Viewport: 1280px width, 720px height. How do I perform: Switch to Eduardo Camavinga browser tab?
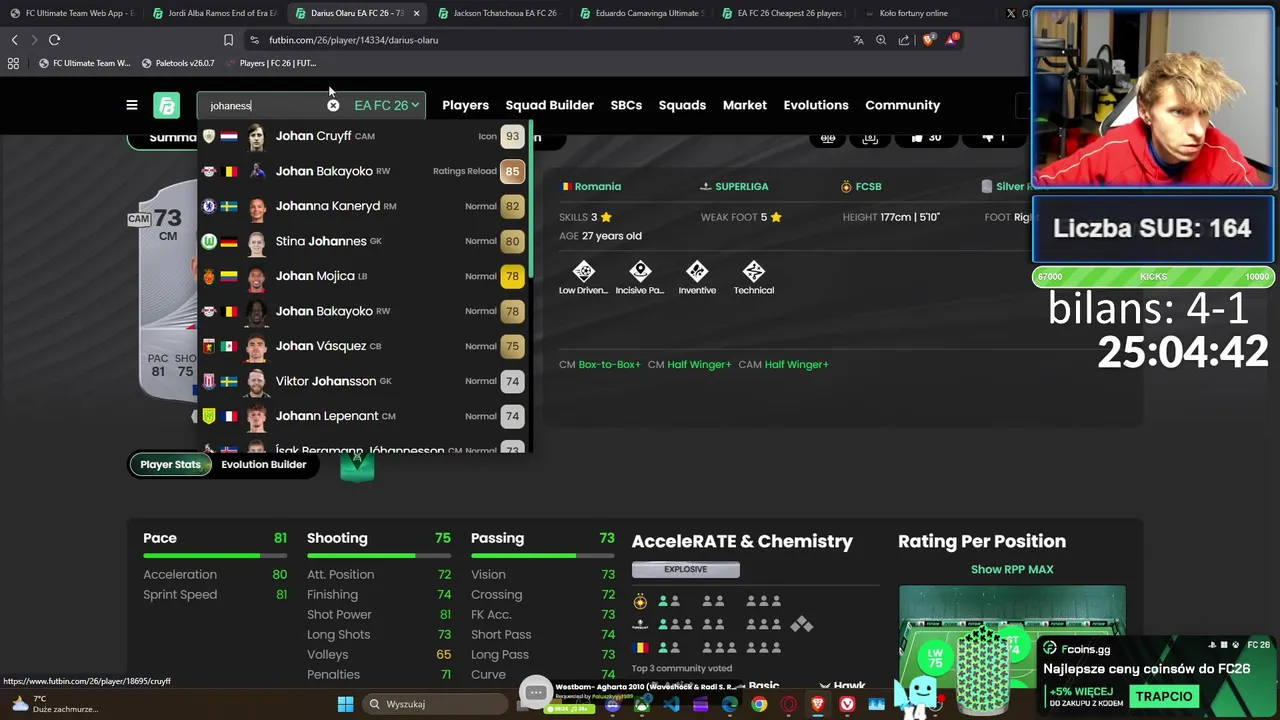[642, 13]
